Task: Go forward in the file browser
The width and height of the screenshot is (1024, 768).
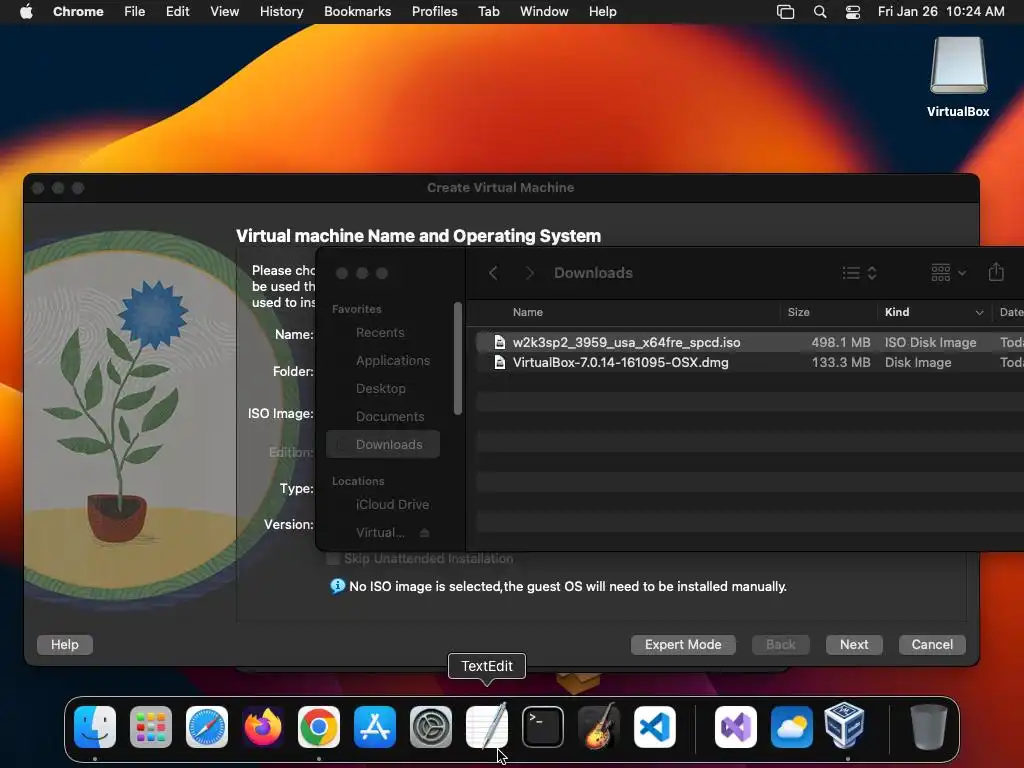Action: tap(530, 273)
